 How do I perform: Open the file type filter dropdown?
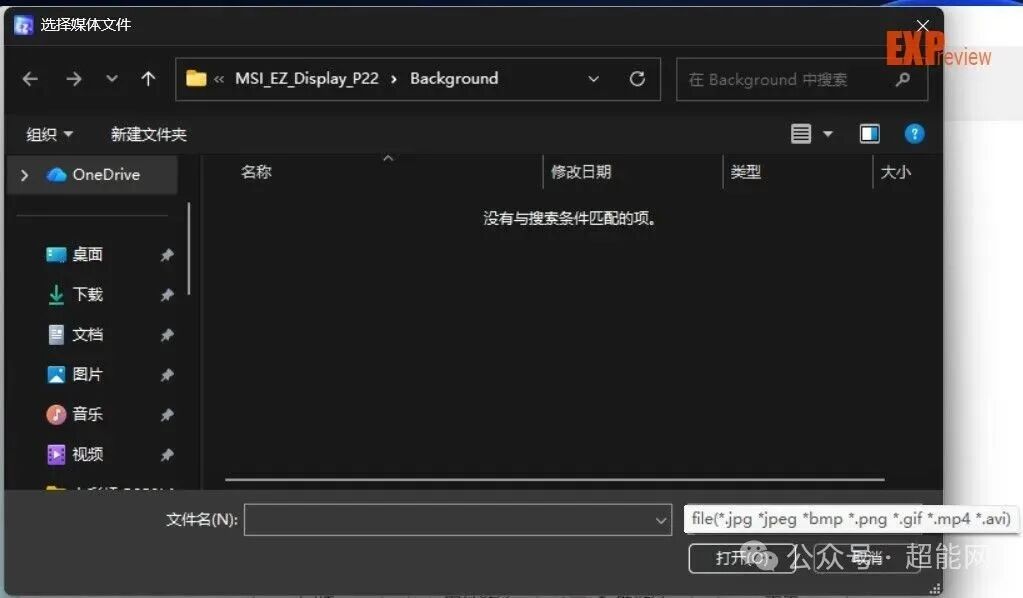coord(851,519)
